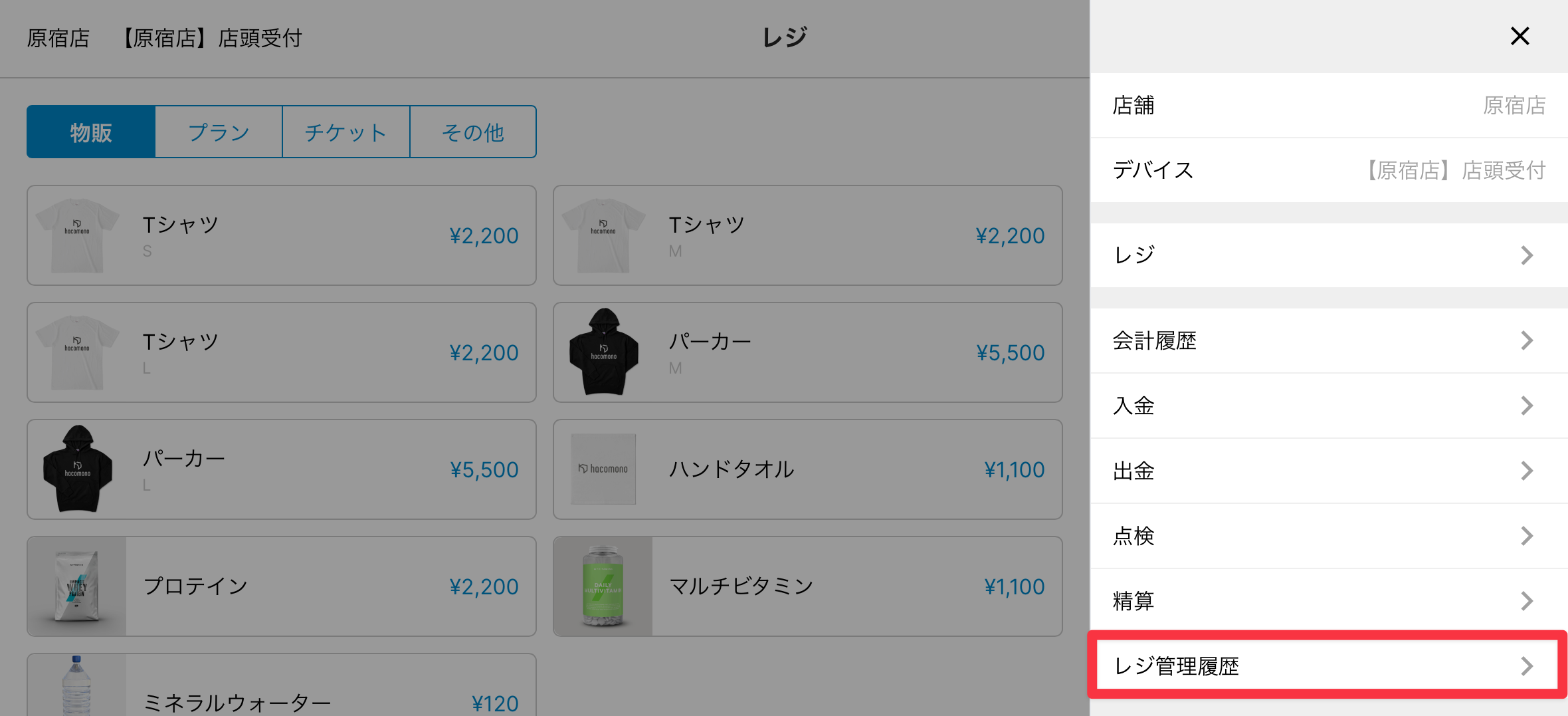Select the 物販 tab

coord(91,132)
